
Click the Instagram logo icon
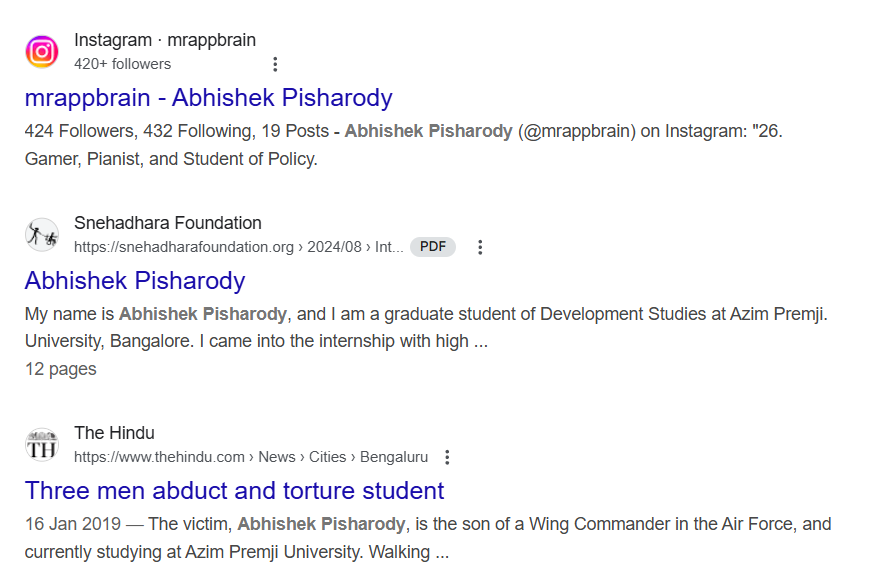[x=42, y=52]
